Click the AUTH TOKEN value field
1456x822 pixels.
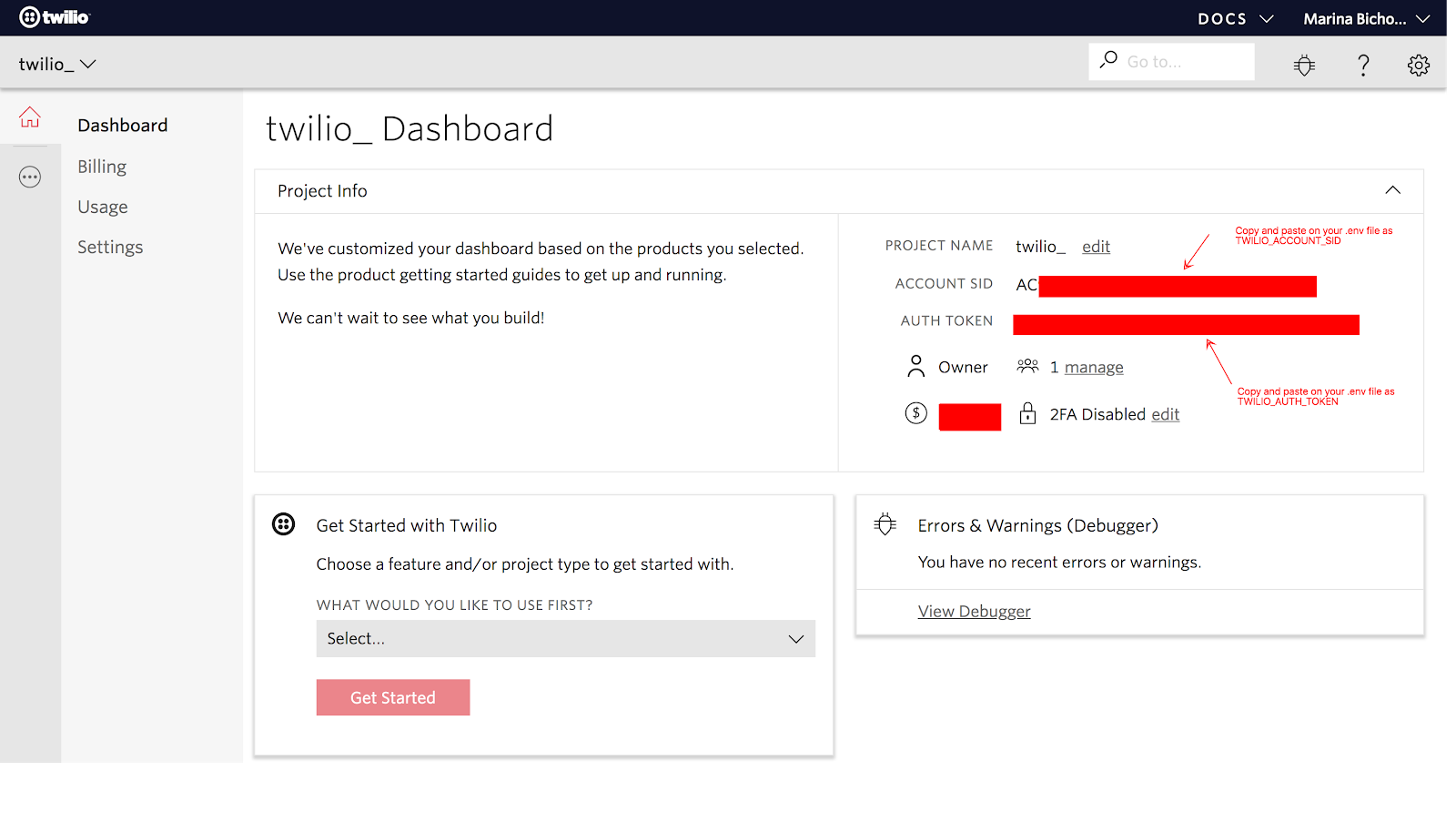[x=1186, y=325]
